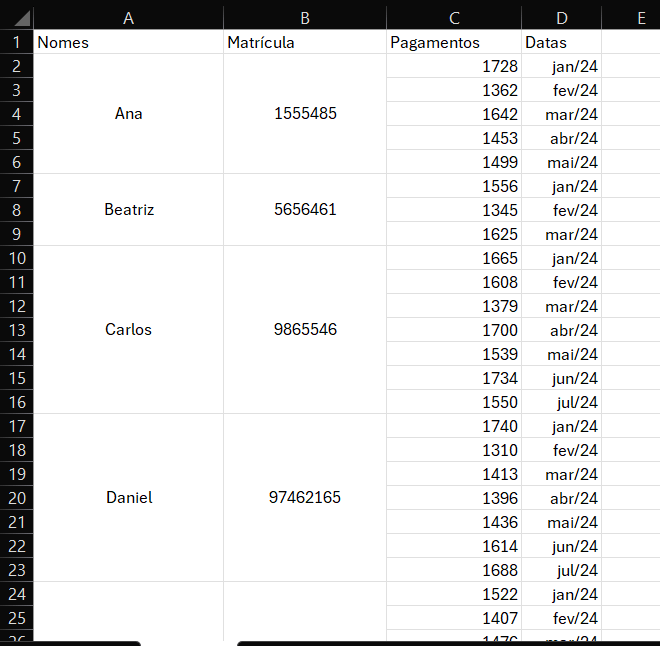Select the merged cell Carlos
The width and height of the screenshot is (660, 646).
click(128, 330)
